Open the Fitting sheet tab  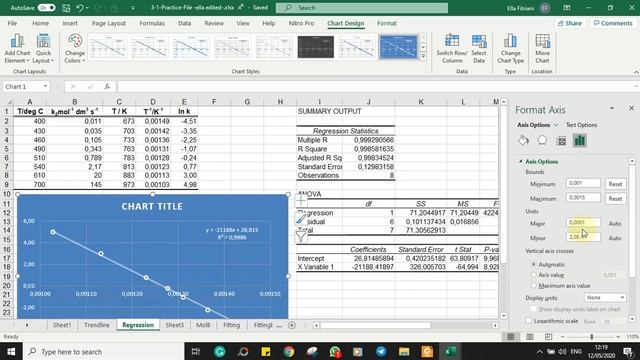pyautogui.click(x=231, y=325)
